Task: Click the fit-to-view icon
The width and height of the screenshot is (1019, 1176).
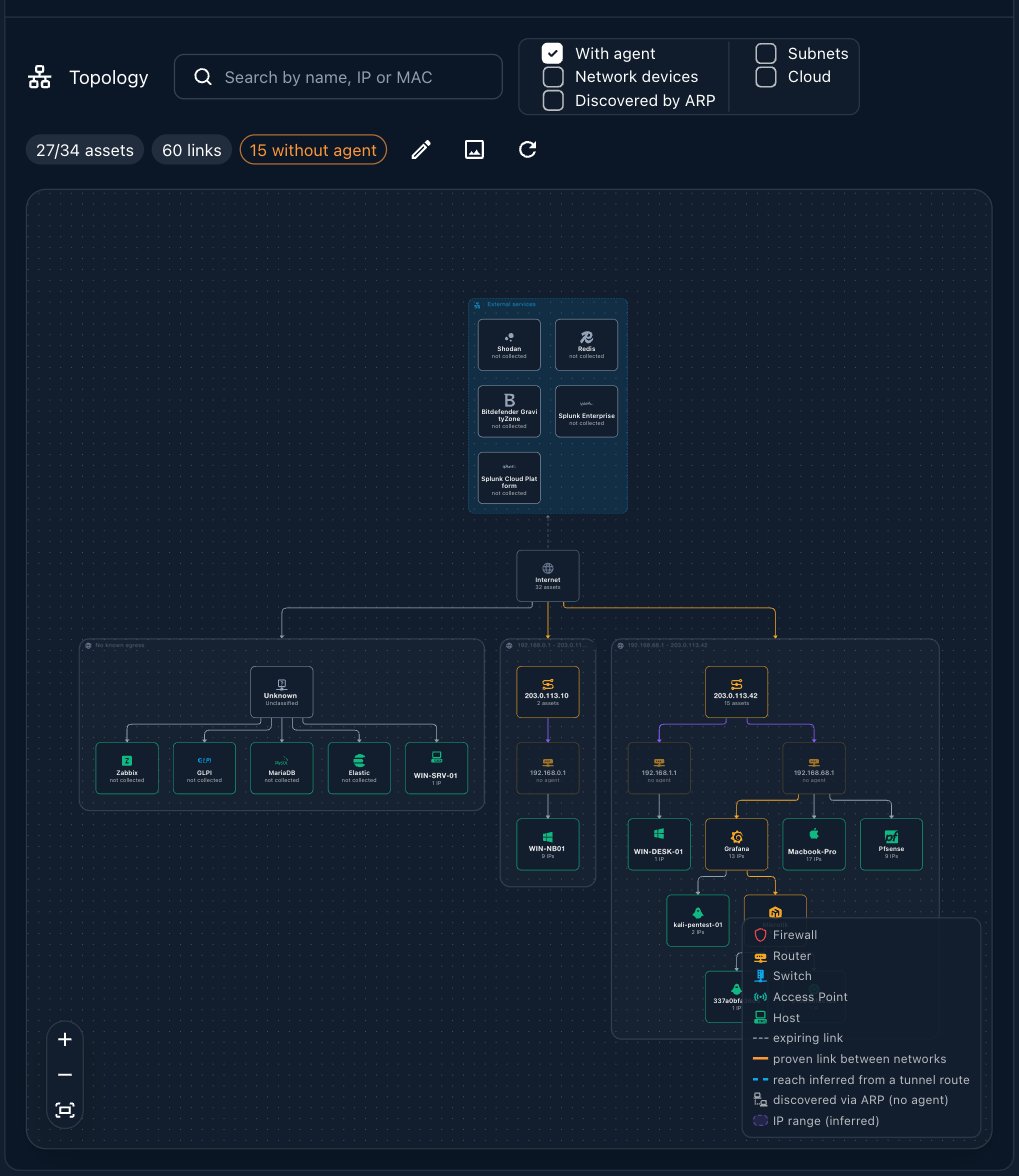Action: [65, 1110]
